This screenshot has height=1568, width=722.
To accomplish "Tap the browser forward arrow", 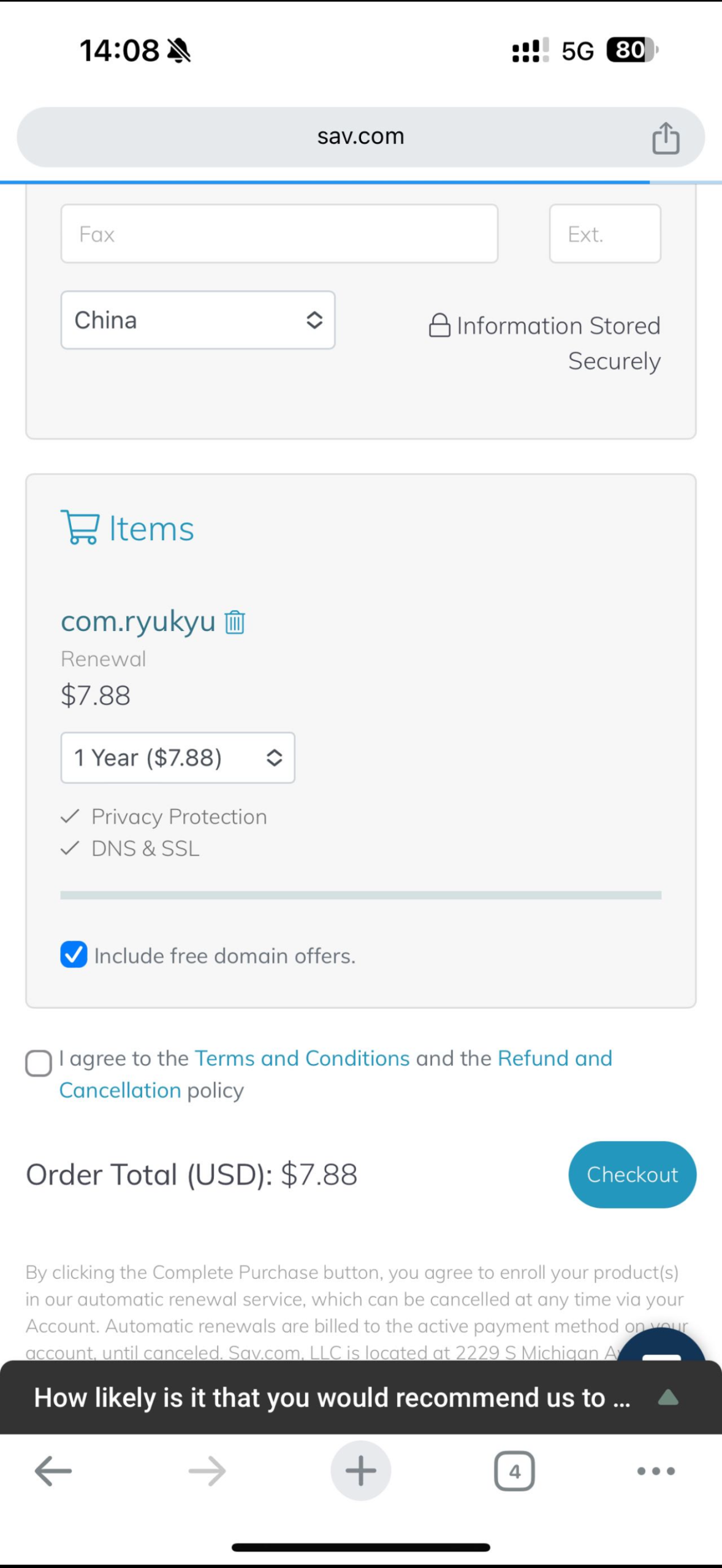I will pos(207,1471).
